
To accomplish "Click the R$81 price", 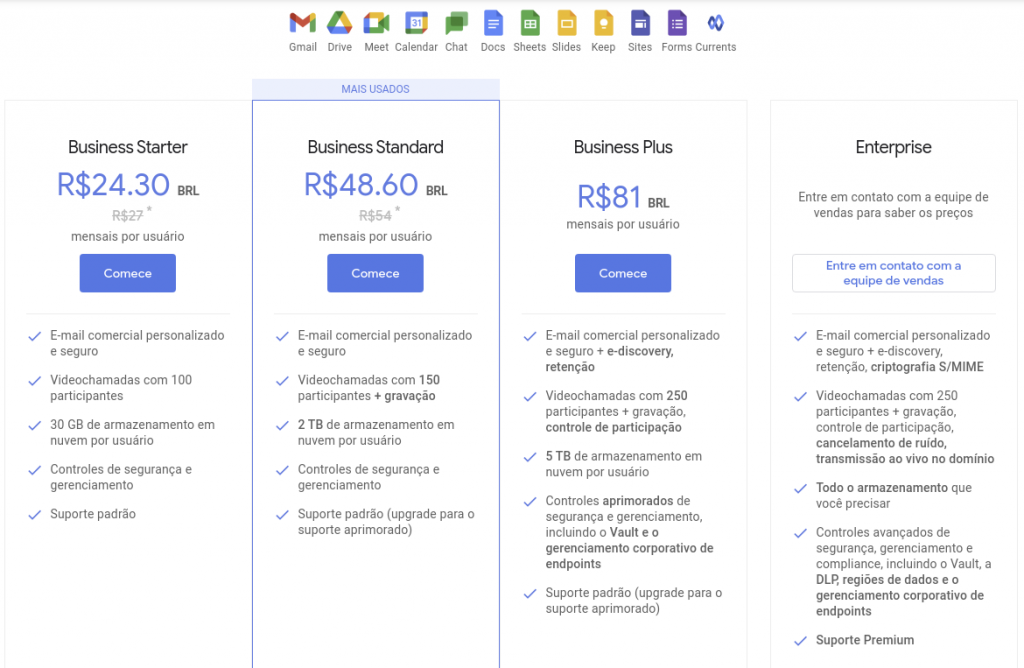I will 609,197.
